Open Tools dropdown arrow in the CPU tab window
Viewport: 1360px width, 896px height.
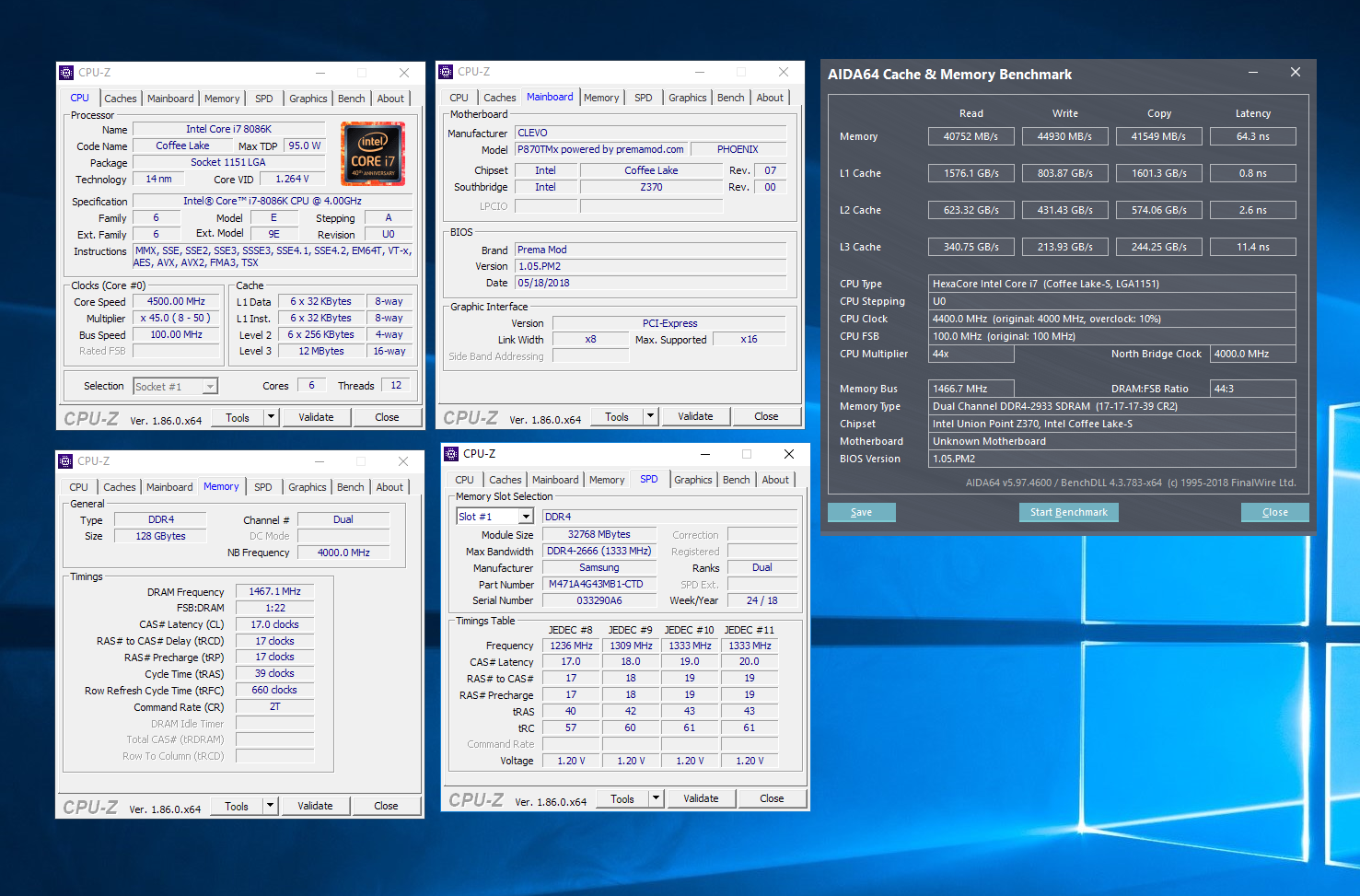(271, 417)
